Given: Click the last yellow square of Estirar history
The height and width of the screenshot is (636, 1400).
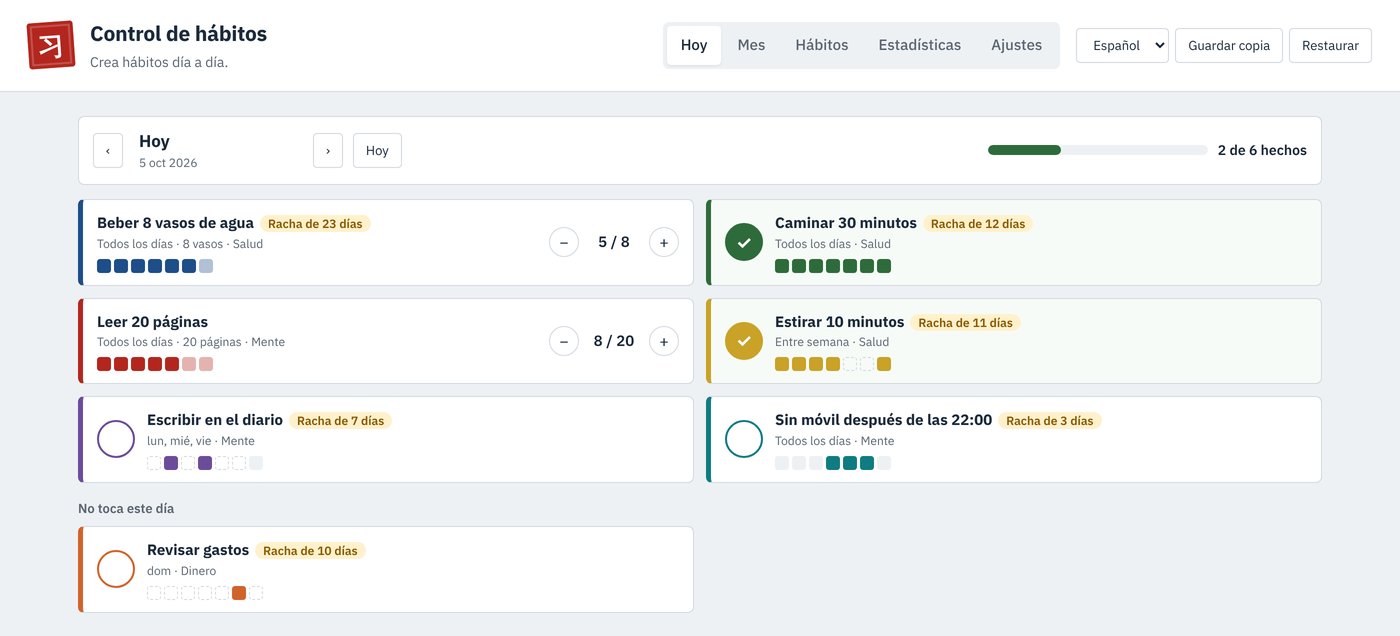Looking at the screenshot, I should tap(884, 364).
